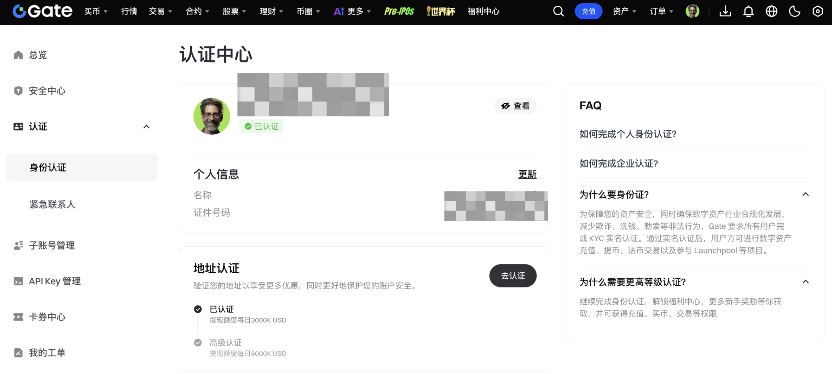This screenshot has height=374, width=832.
Task: Open FAQ 如何完成企业认证?
Action: pyautogui.click(x=619, y=163)
